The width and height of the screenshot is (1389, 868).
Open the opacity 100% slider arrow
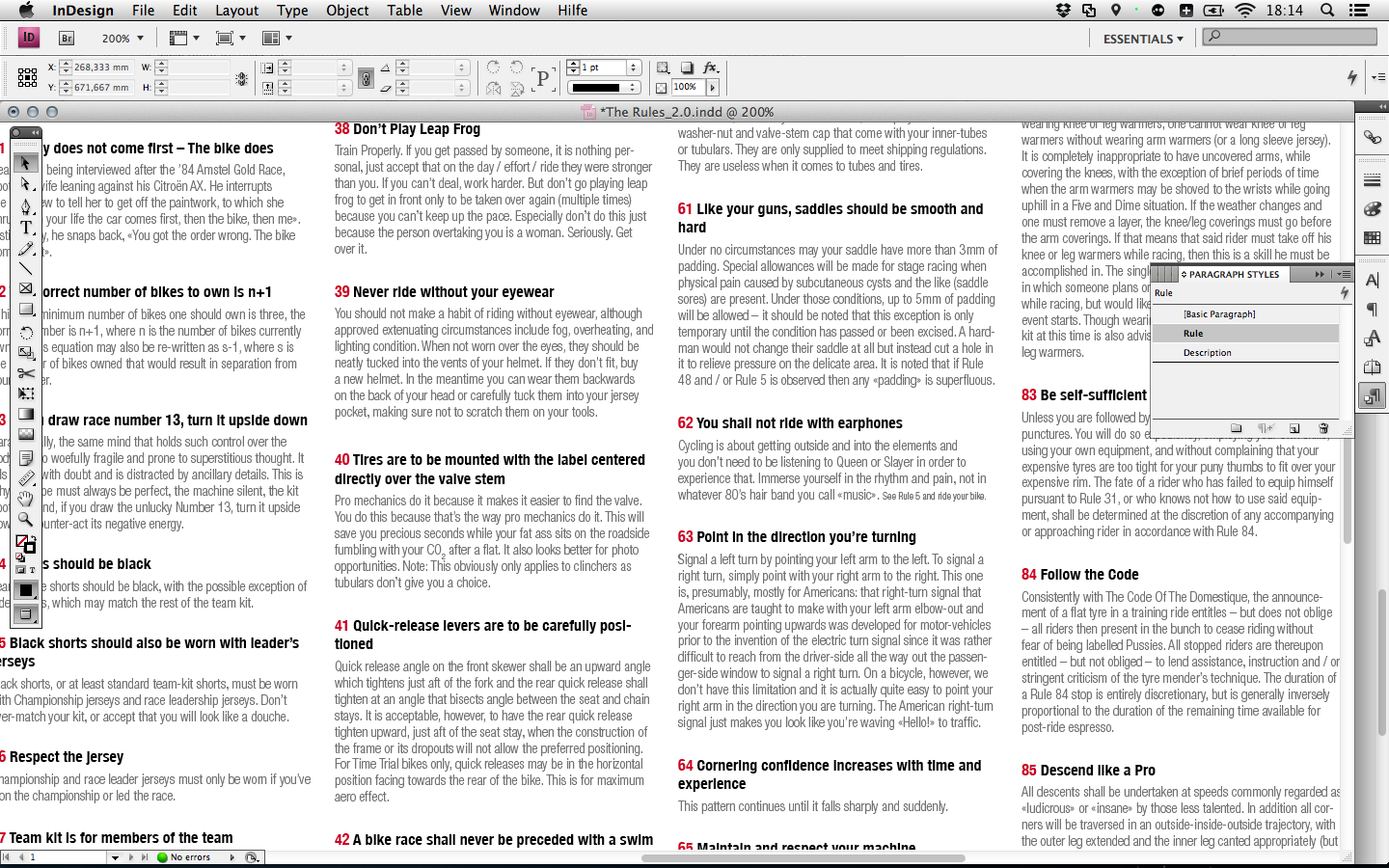(713, 88)
